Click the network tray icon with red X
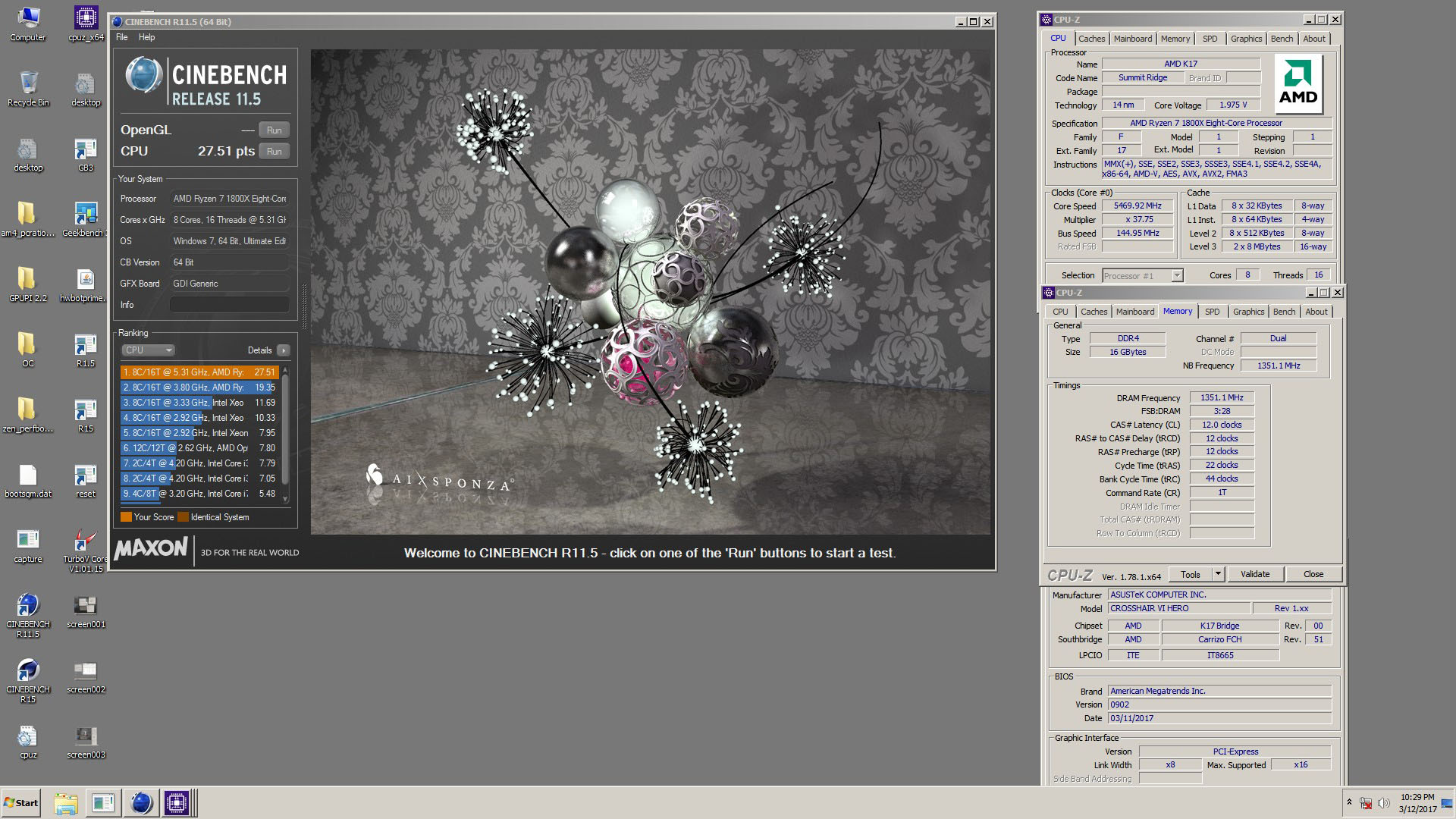The height and width of the screenshot is (819, 1456). (x=1366, y=803)
